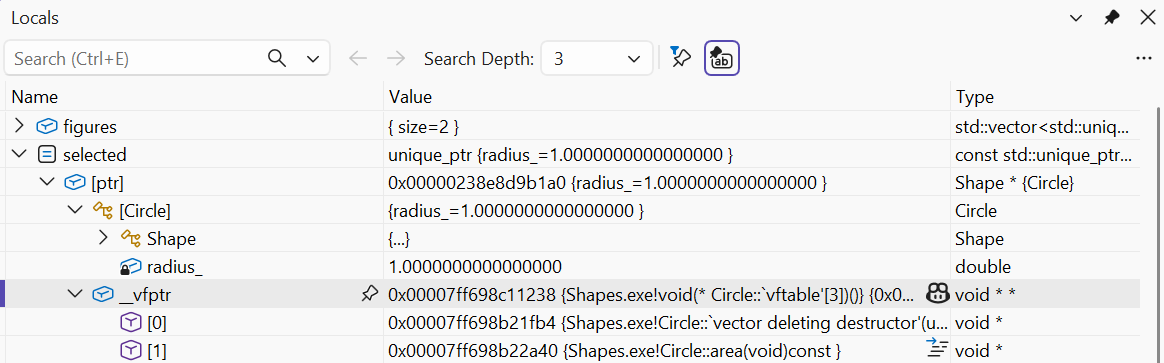The image size is (1164, 363).
Task: Click the radius_ value 1.0000000000000000
Action: 475,267
